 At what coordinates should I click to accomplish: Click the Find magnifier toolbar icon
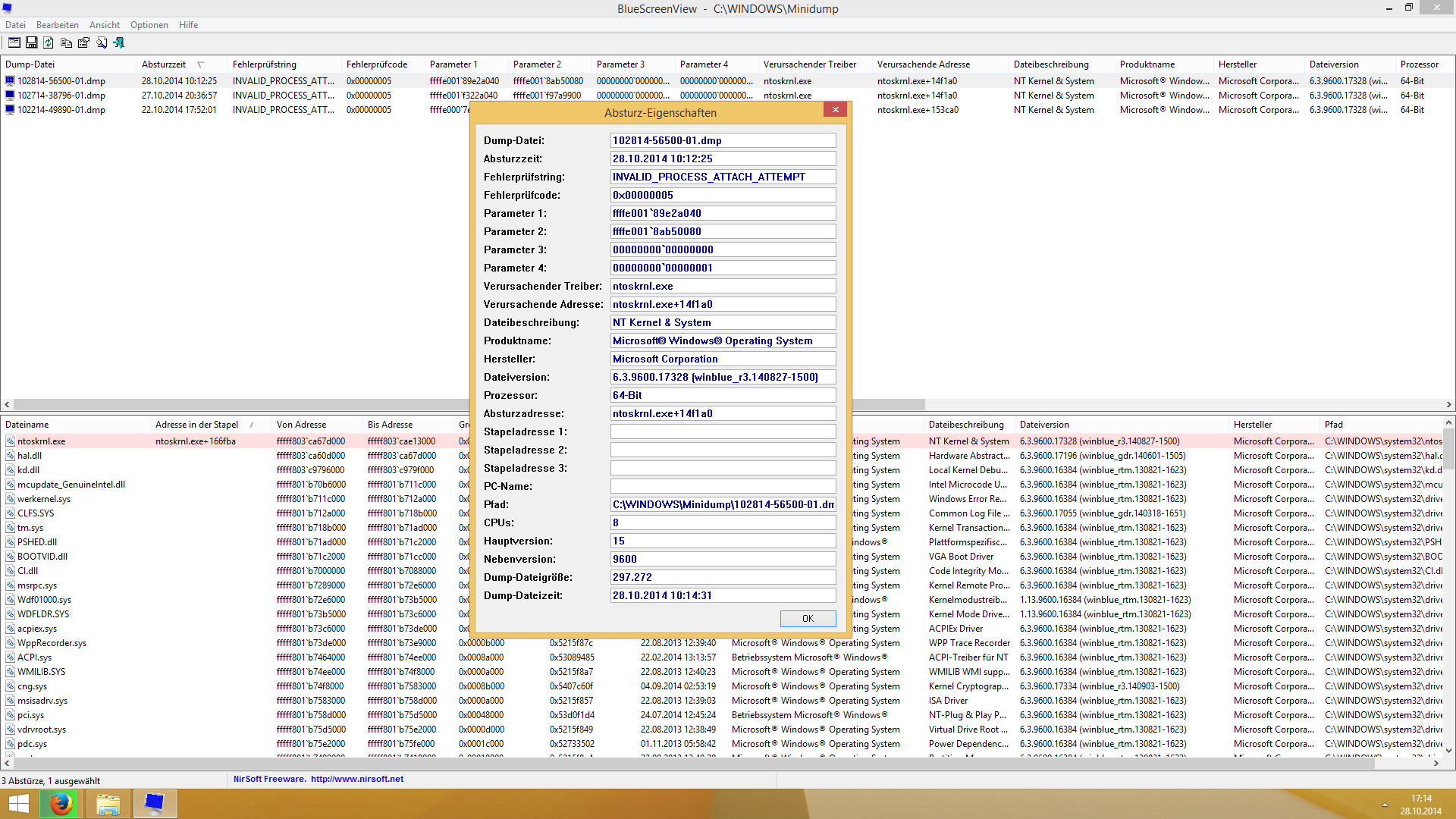(102, 43)
